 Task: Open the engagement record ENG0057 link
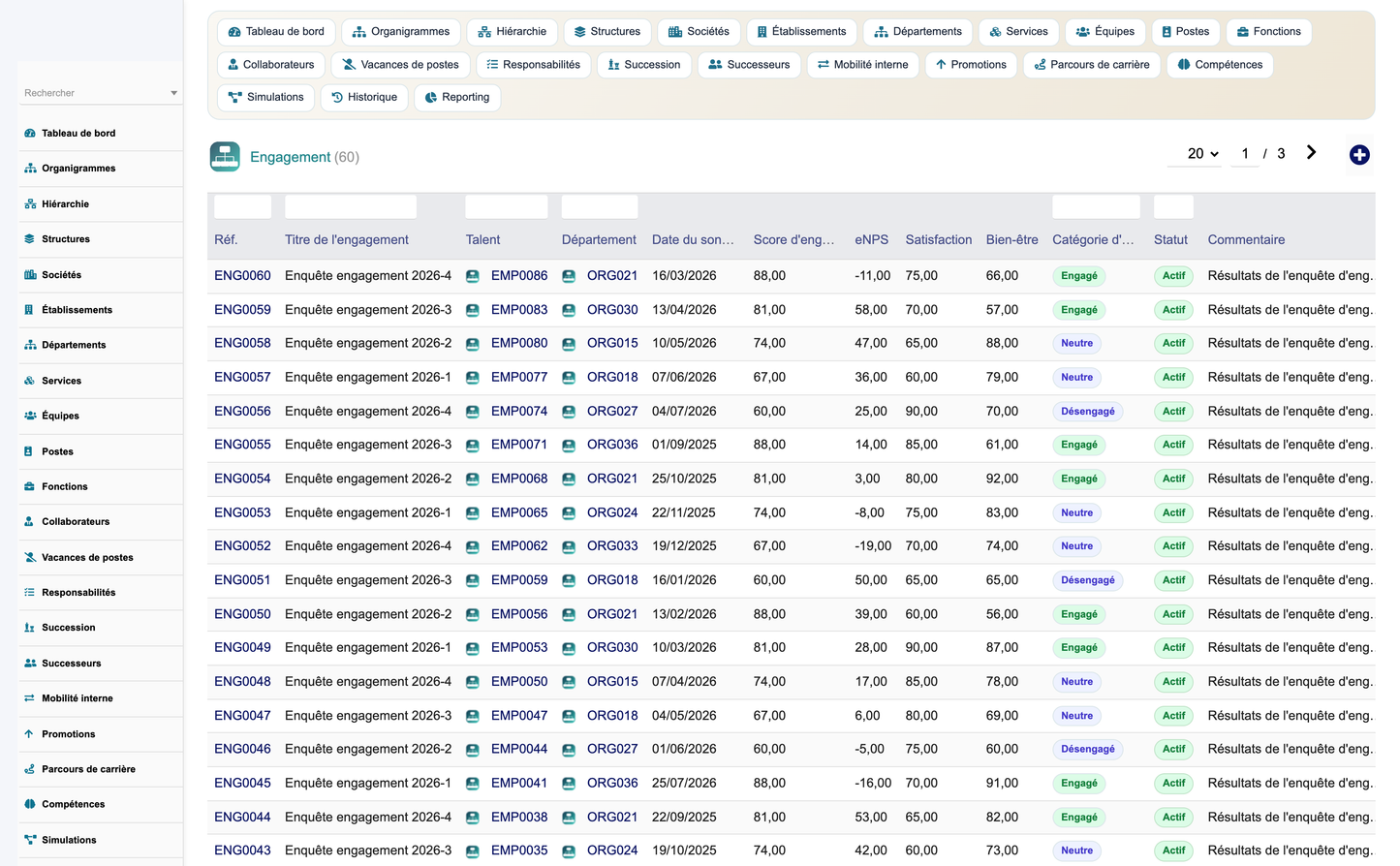242,377
